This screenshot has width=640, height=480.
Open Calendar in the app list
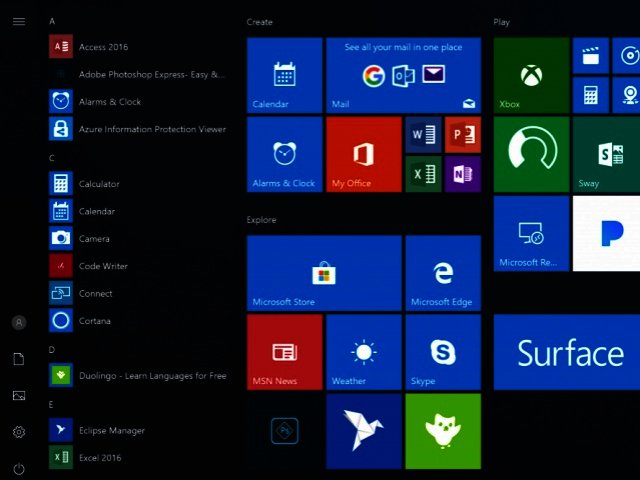click(x=139, y=211)
